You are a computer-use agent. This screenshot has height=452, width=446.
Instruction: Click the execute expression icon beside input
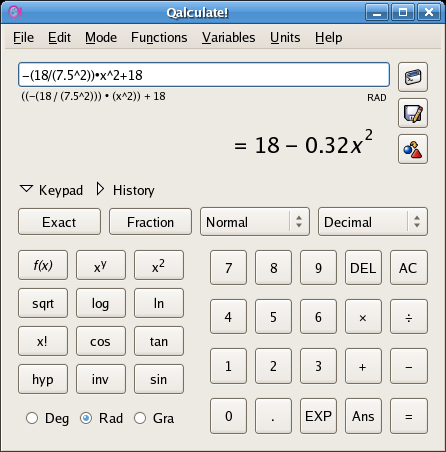pos(413,77)
